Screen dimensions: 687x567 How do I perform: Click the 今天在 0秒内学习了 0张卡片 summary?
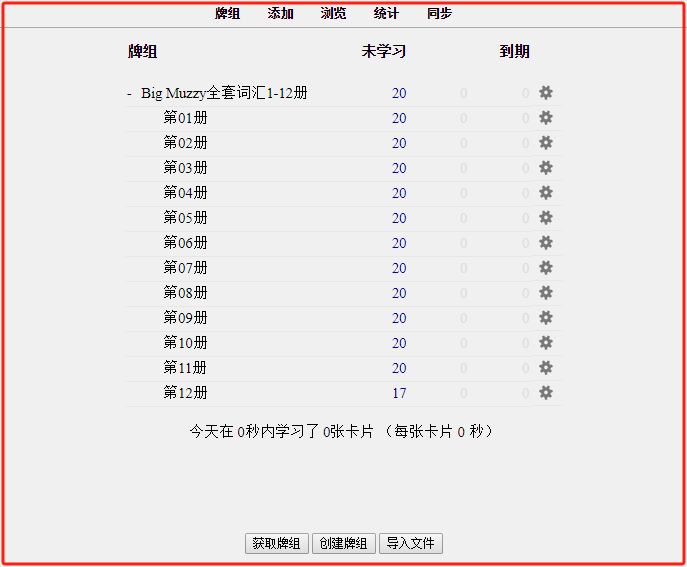tap(341, 432)
